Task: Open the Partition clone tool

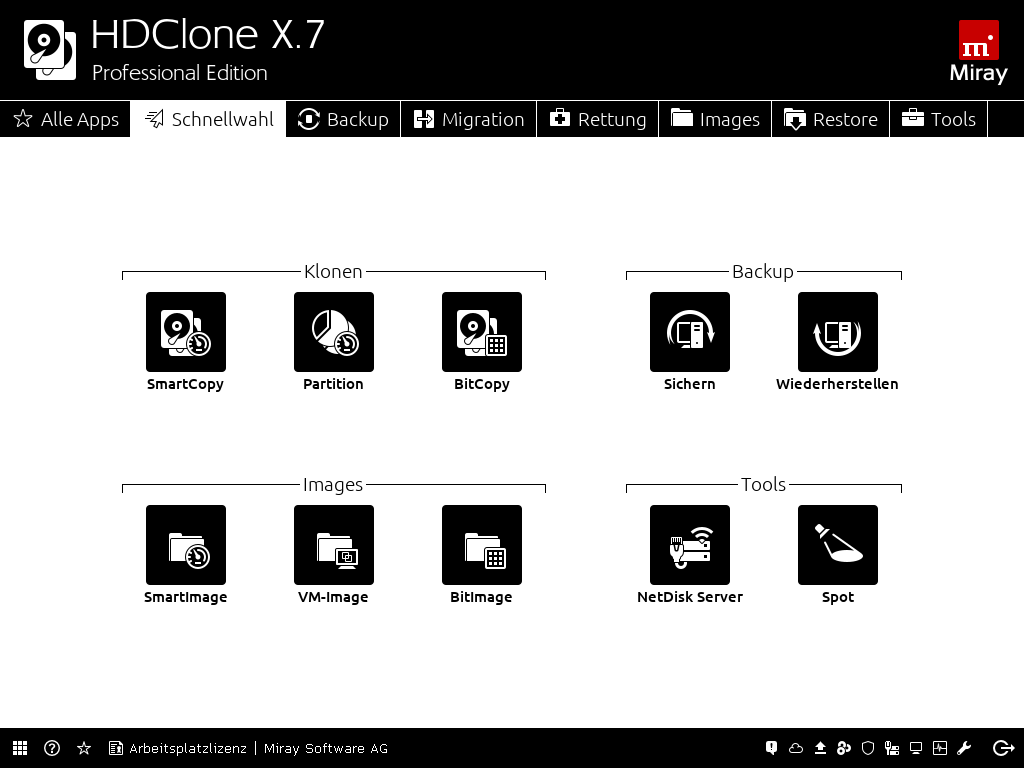Action: click(x=334, y=332)
